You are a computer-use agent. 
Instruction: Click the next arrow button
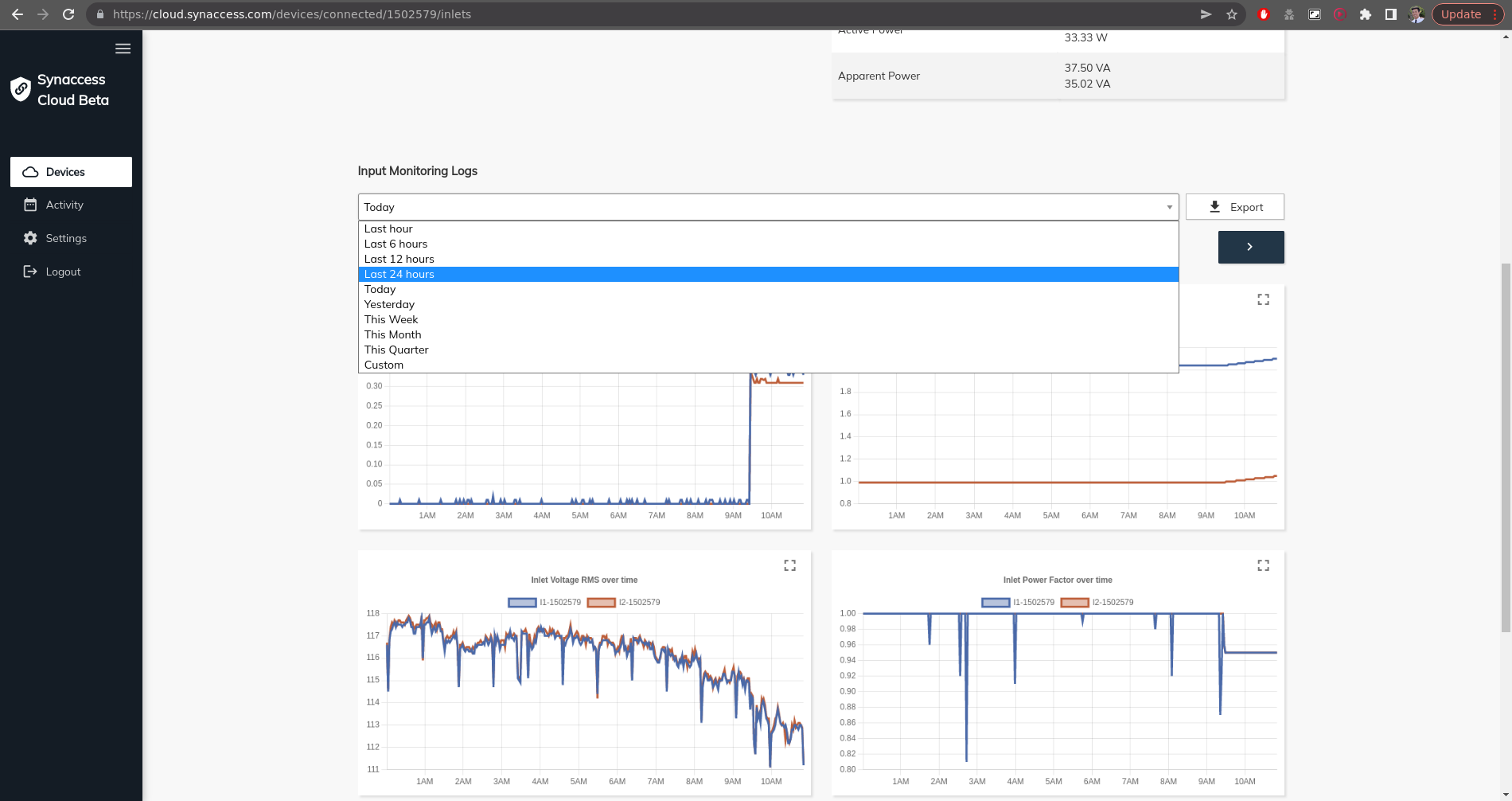1250,247
